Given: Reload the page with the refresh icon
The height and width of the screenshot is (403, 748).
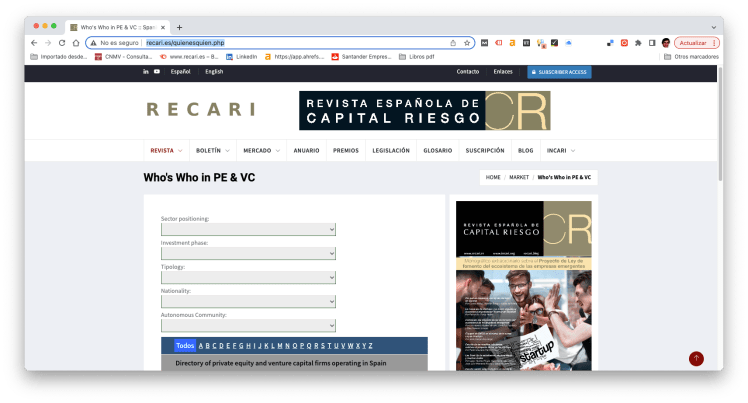Looking at the screenshot, I should pos(62,43).
